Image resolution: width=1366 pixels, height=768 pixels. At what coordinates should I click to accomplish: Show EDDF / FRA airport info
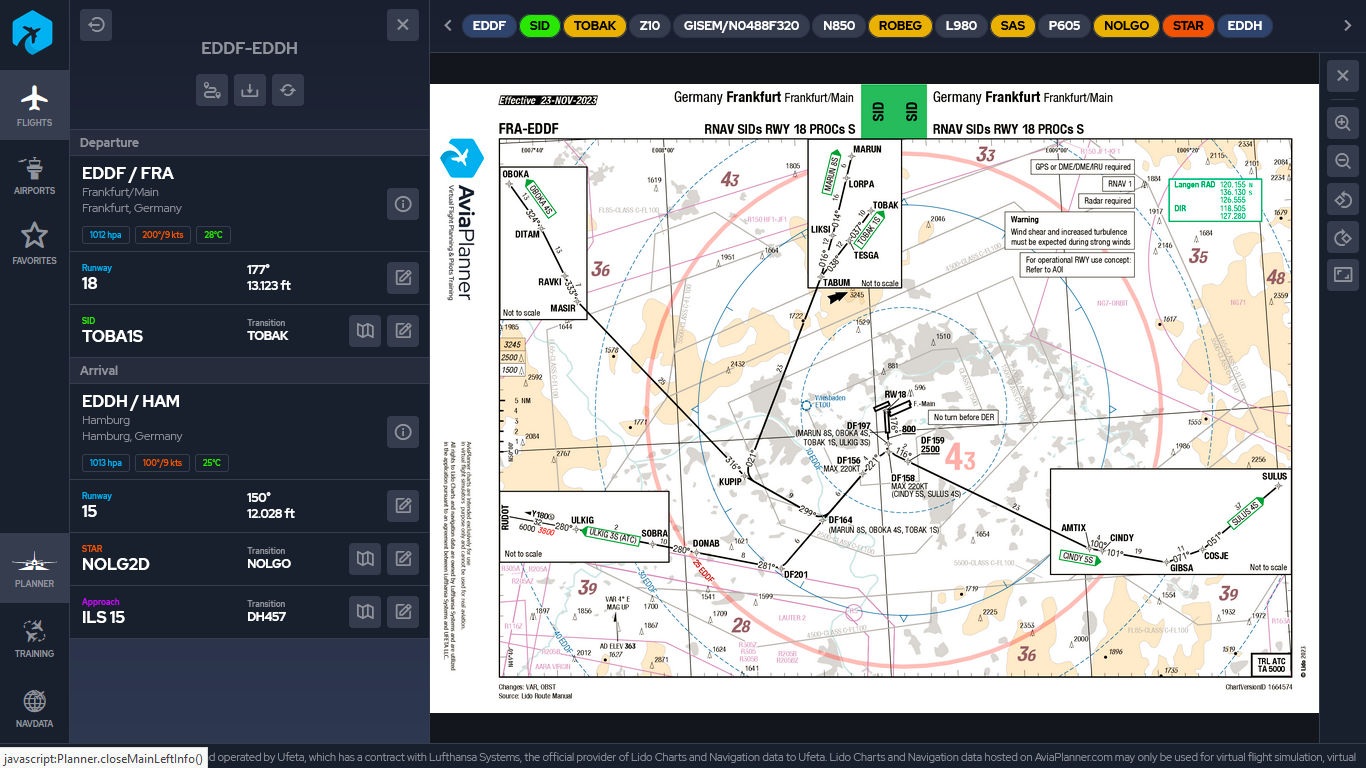pyautogui.click(x=403, y=204)
